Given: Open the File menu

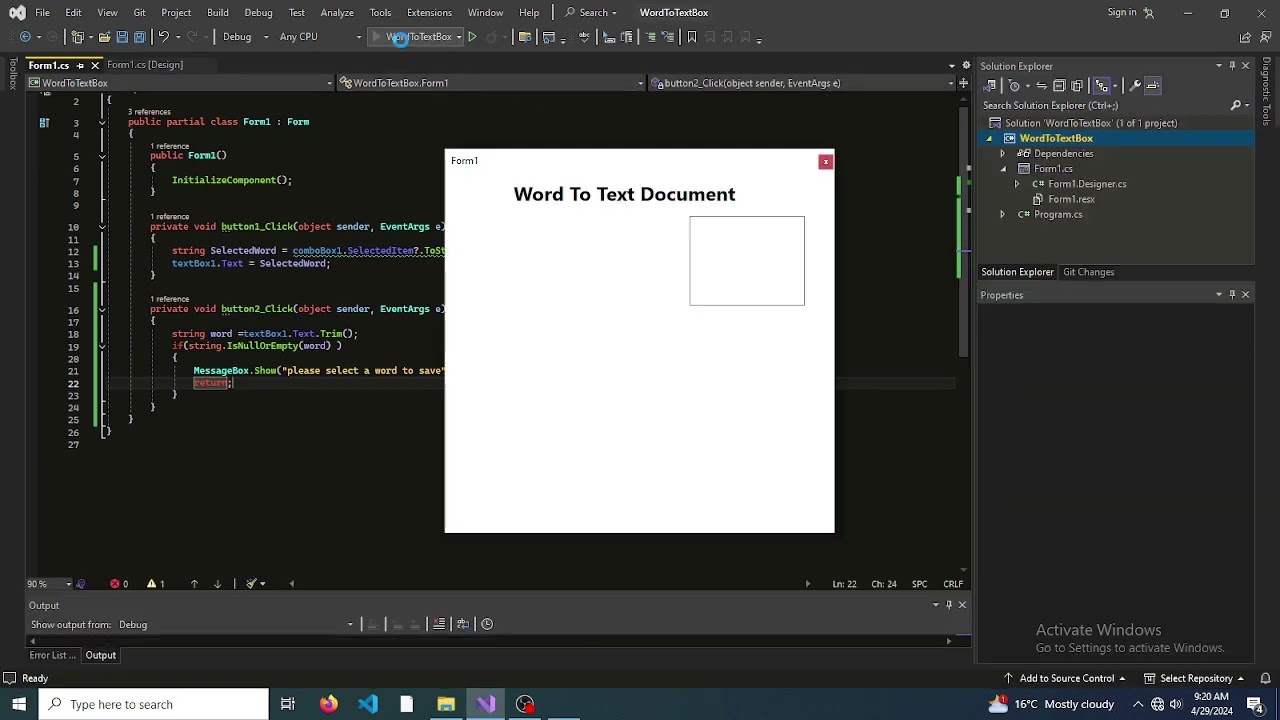Looking at the screenshot, I should click(x=42, y=12).
